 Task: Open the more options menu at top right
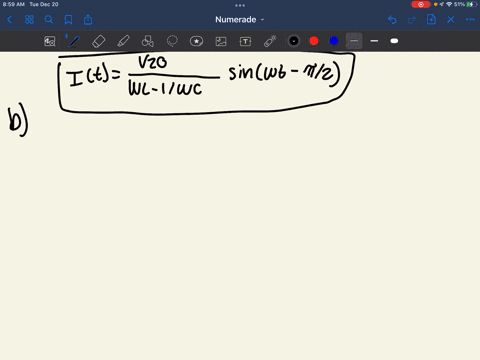(470, 20)
